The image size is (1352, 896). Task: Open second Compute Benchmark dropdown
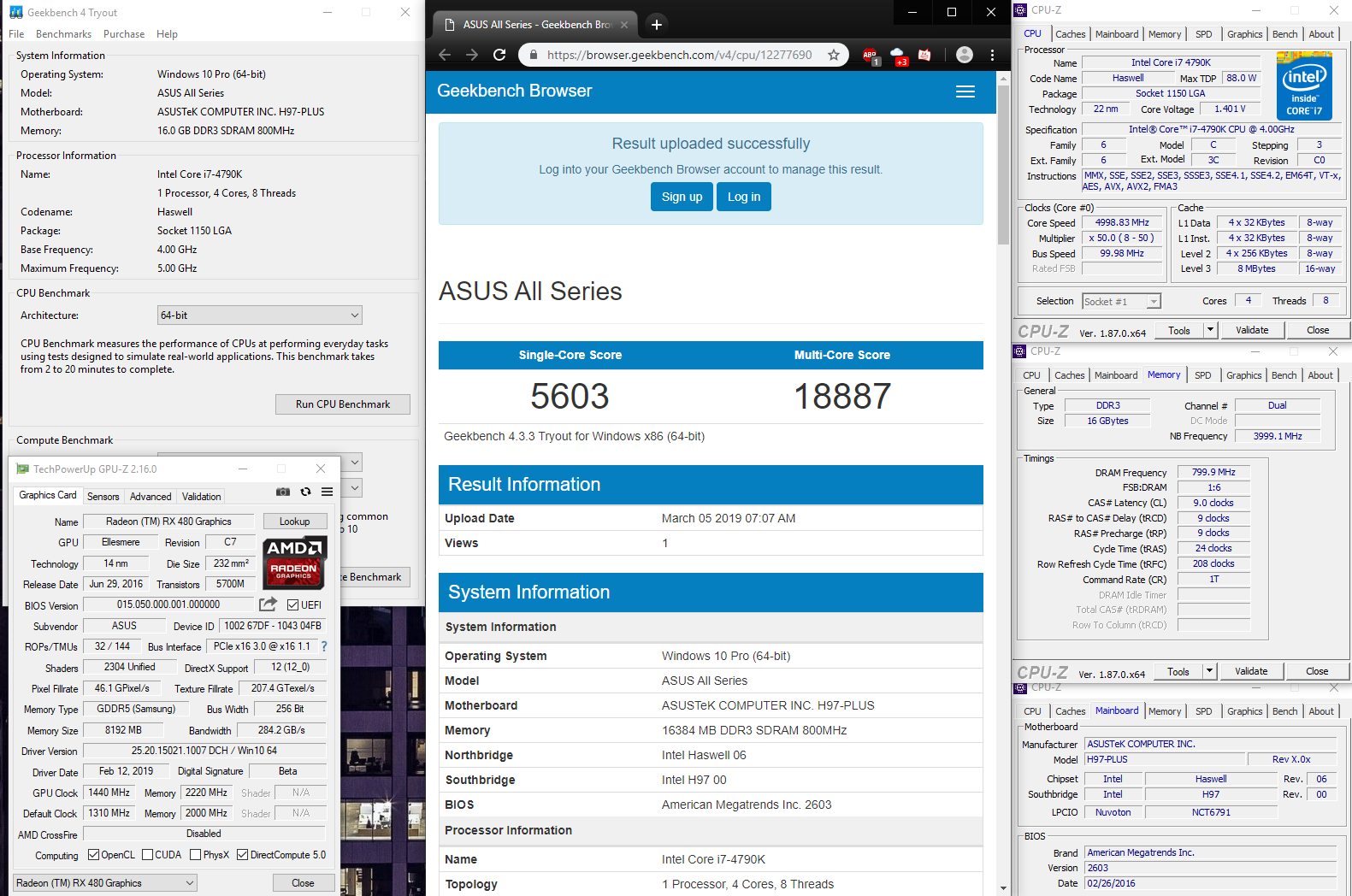click(x=355, y=488)
